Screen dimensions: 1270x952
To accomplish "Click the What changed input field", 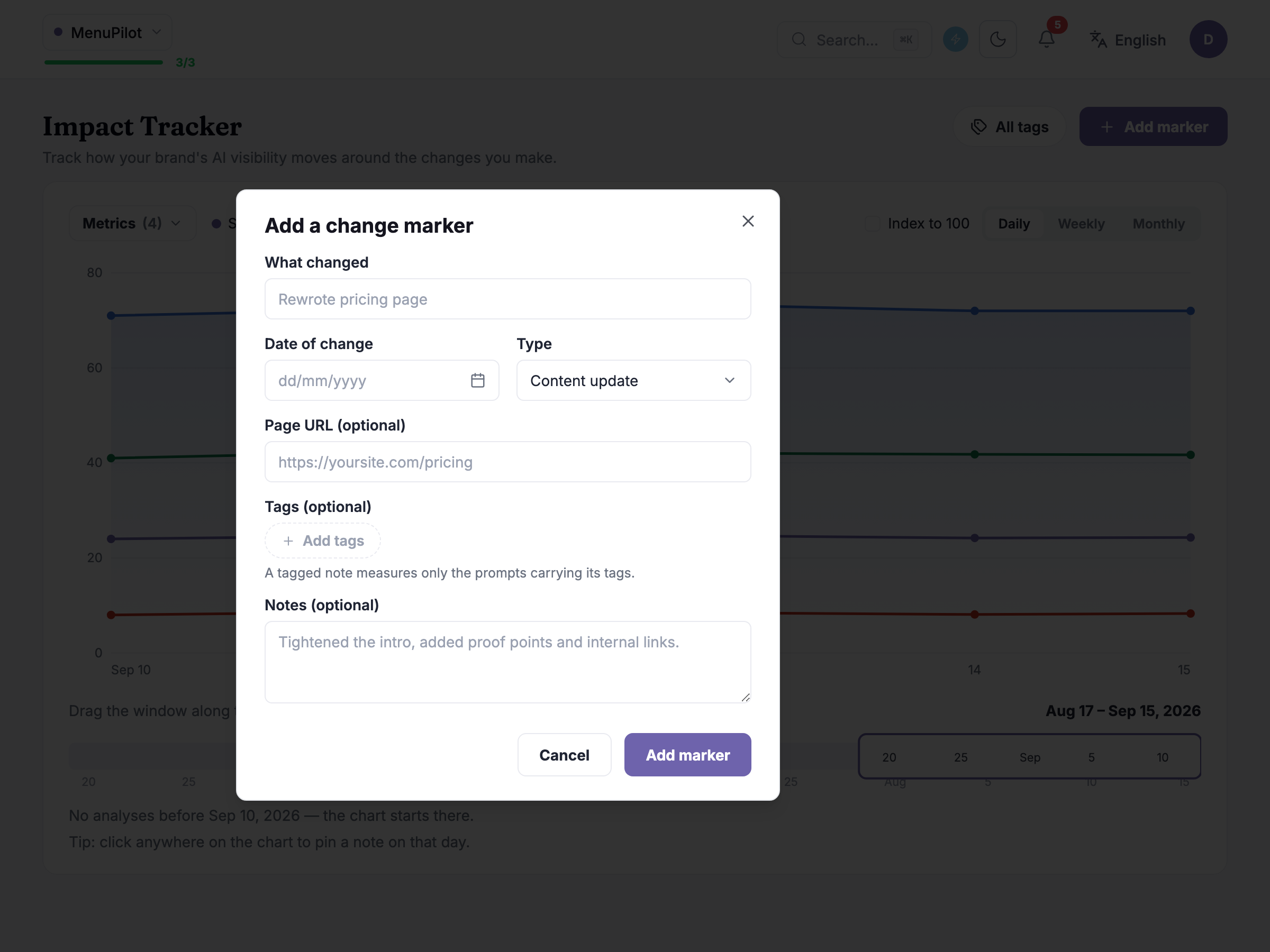I will pyautogui.click(x=507, y=299).
